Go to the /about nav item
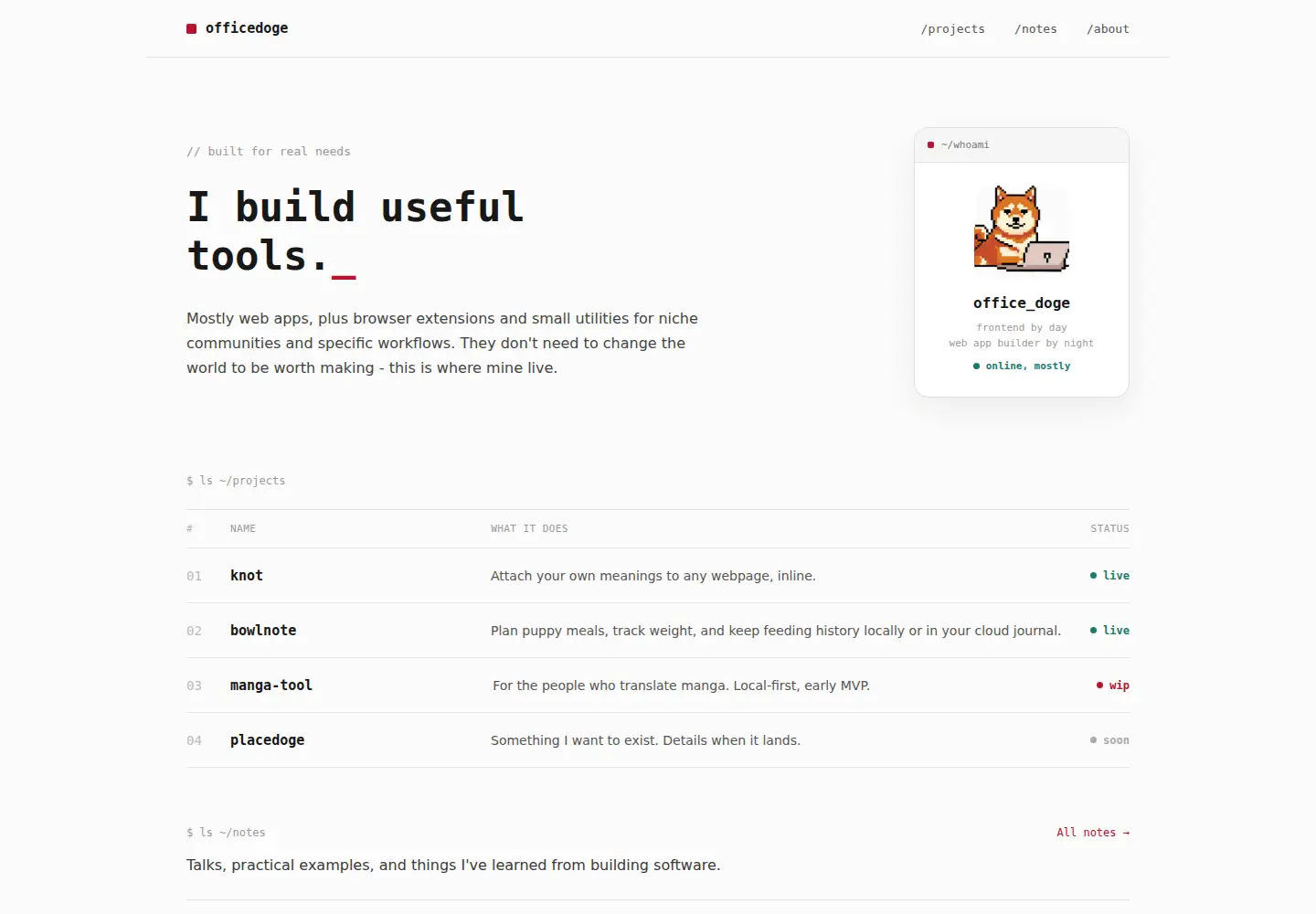1316x914 pixels. click(x=1108, y=29)
